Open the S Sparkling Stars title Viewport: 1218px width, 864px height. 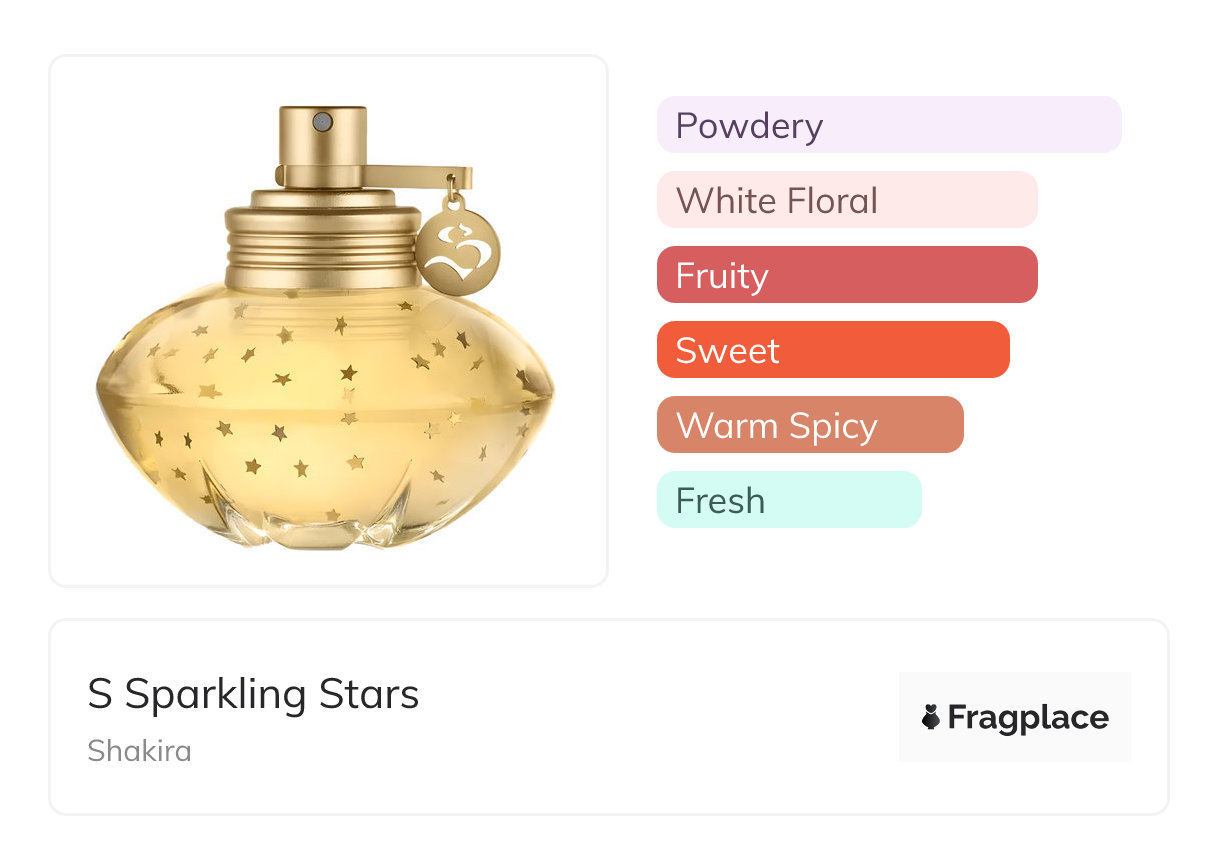point(253,695)
